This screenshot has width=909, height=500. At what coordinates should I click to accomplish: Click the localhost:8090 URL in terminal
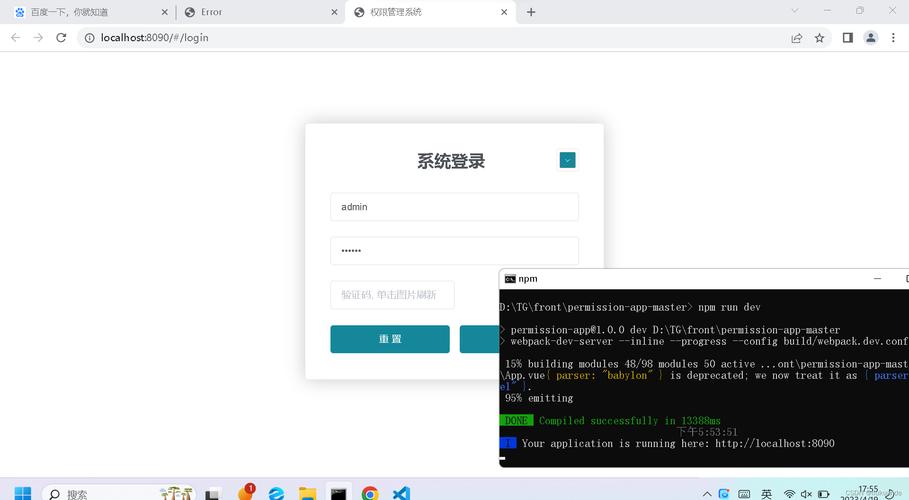tap(775, 444)
